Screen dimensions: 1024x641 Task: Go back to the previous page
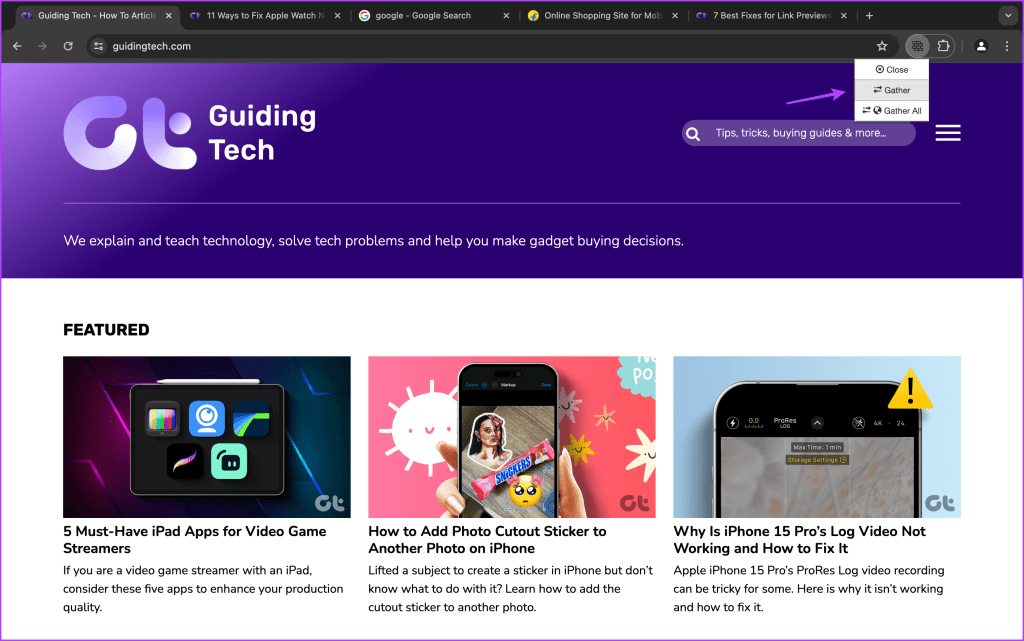(x=18, y=46)
